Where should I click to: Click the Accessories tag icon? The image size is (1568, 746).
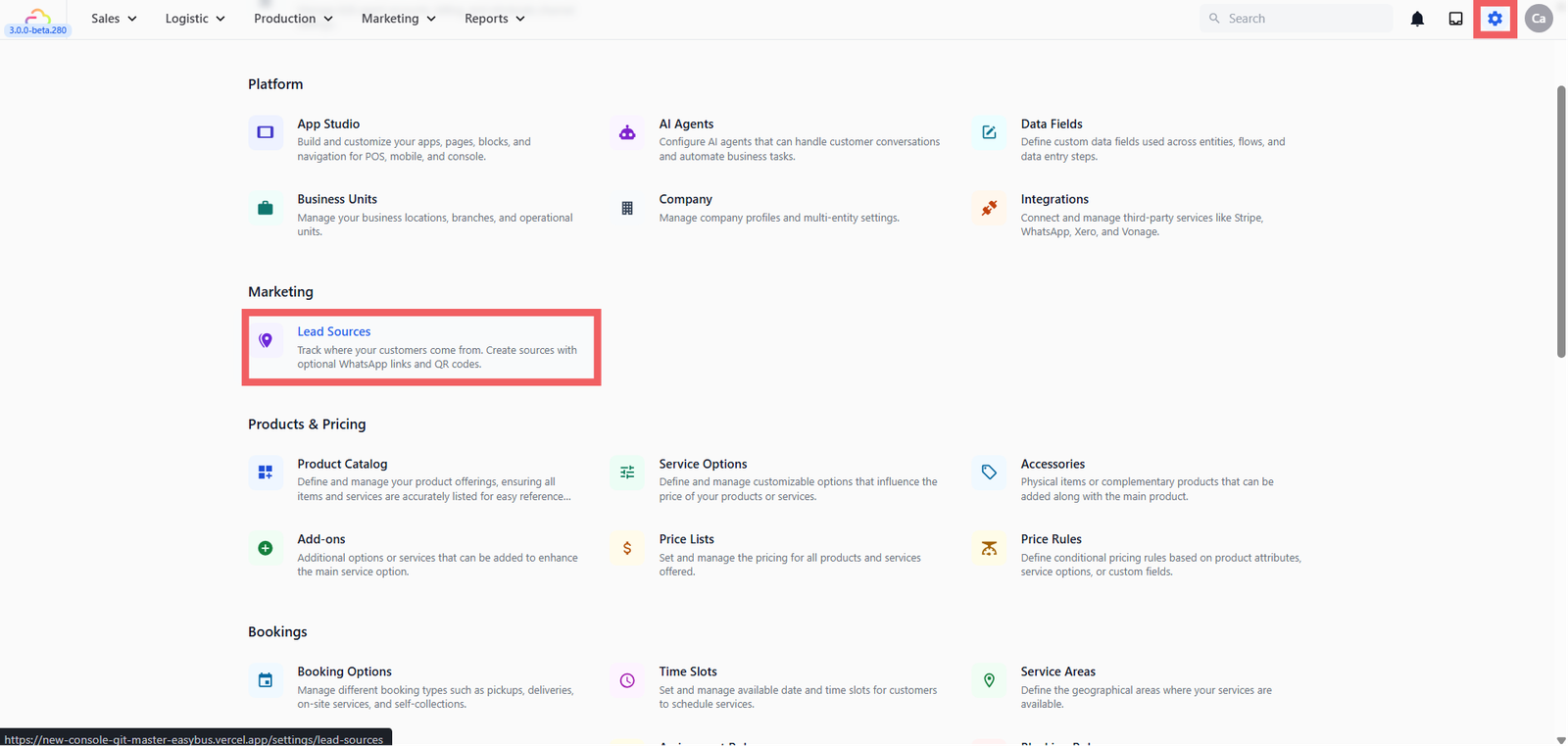(x=989, y=472)
